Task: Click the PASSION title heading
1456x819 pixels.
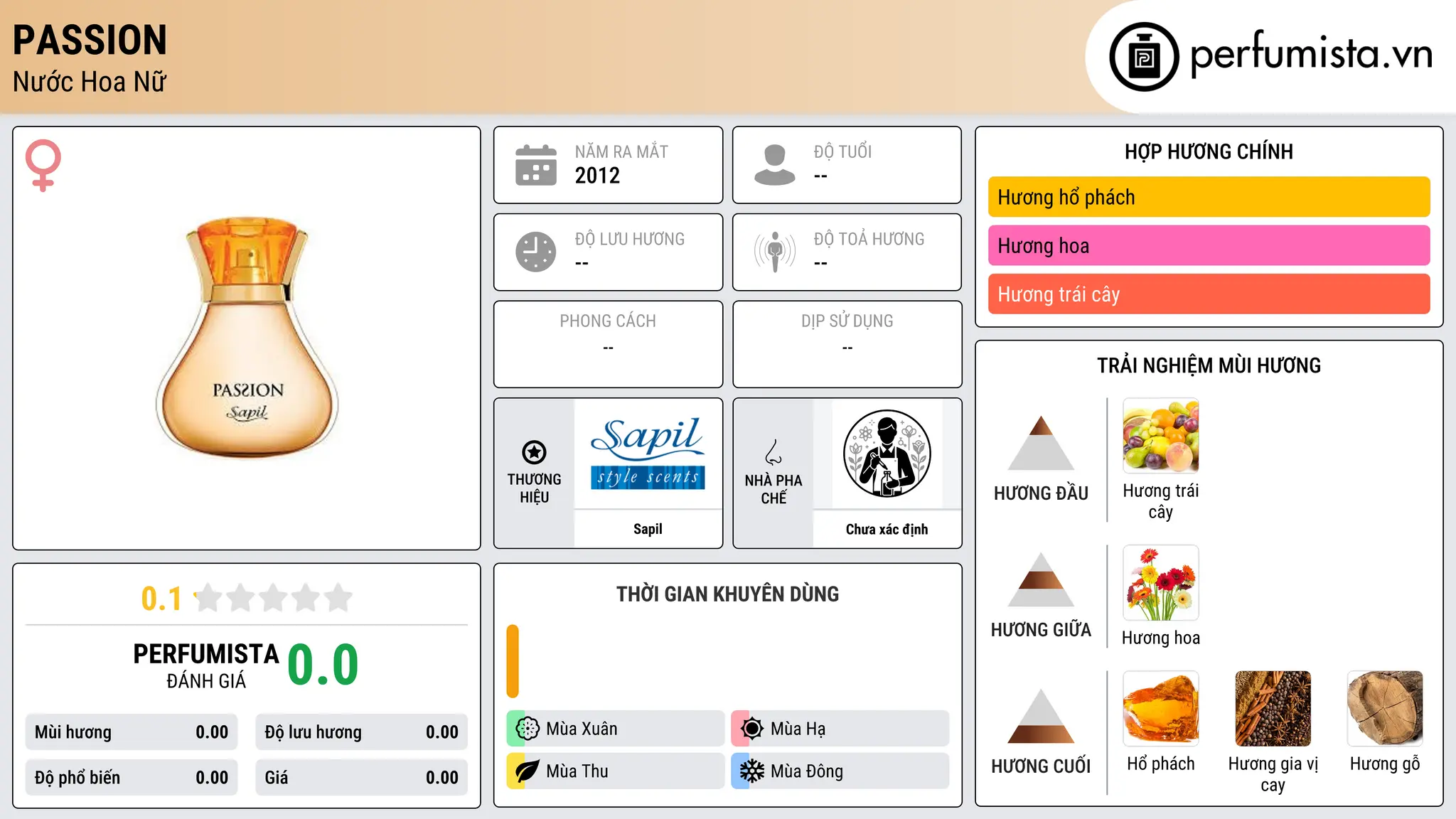Action: 90,40
